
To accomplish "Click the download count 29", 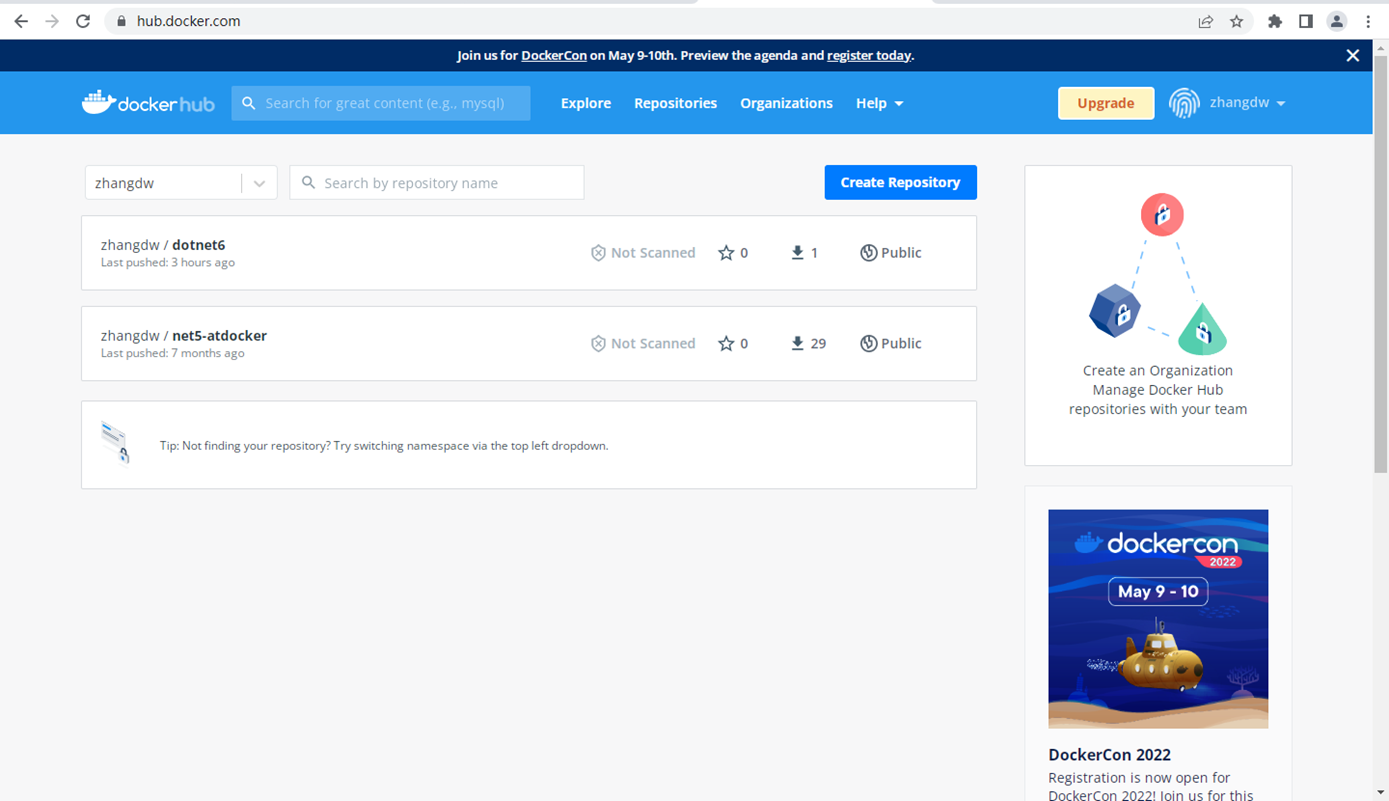I will (x=818, y=343).
